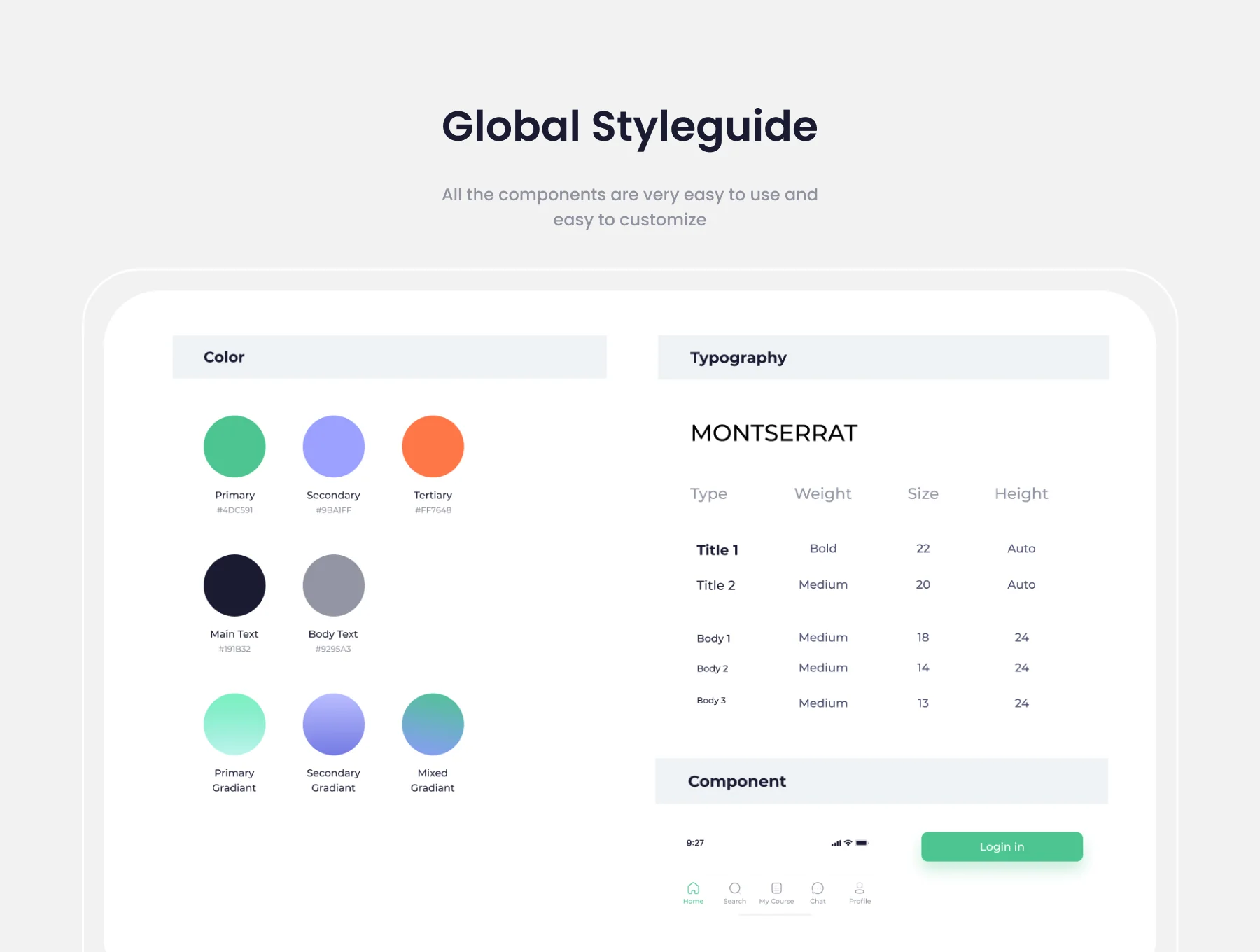The image size is (1260, 952).
Task: Click the 9:27 status bar time
Action: pyautogui.click(x=695, y=843)
